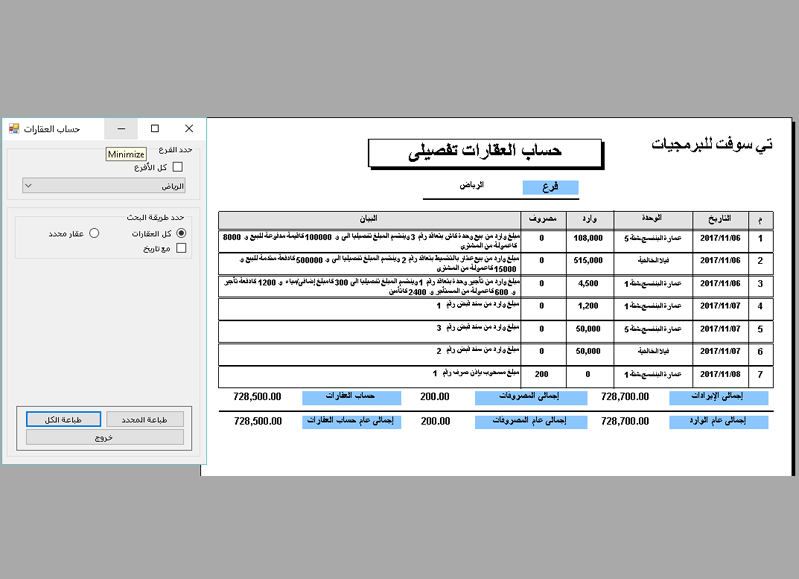Click the وارد column header
The height and width of the screenshot is (579, 799).
[x=590, y=220]
